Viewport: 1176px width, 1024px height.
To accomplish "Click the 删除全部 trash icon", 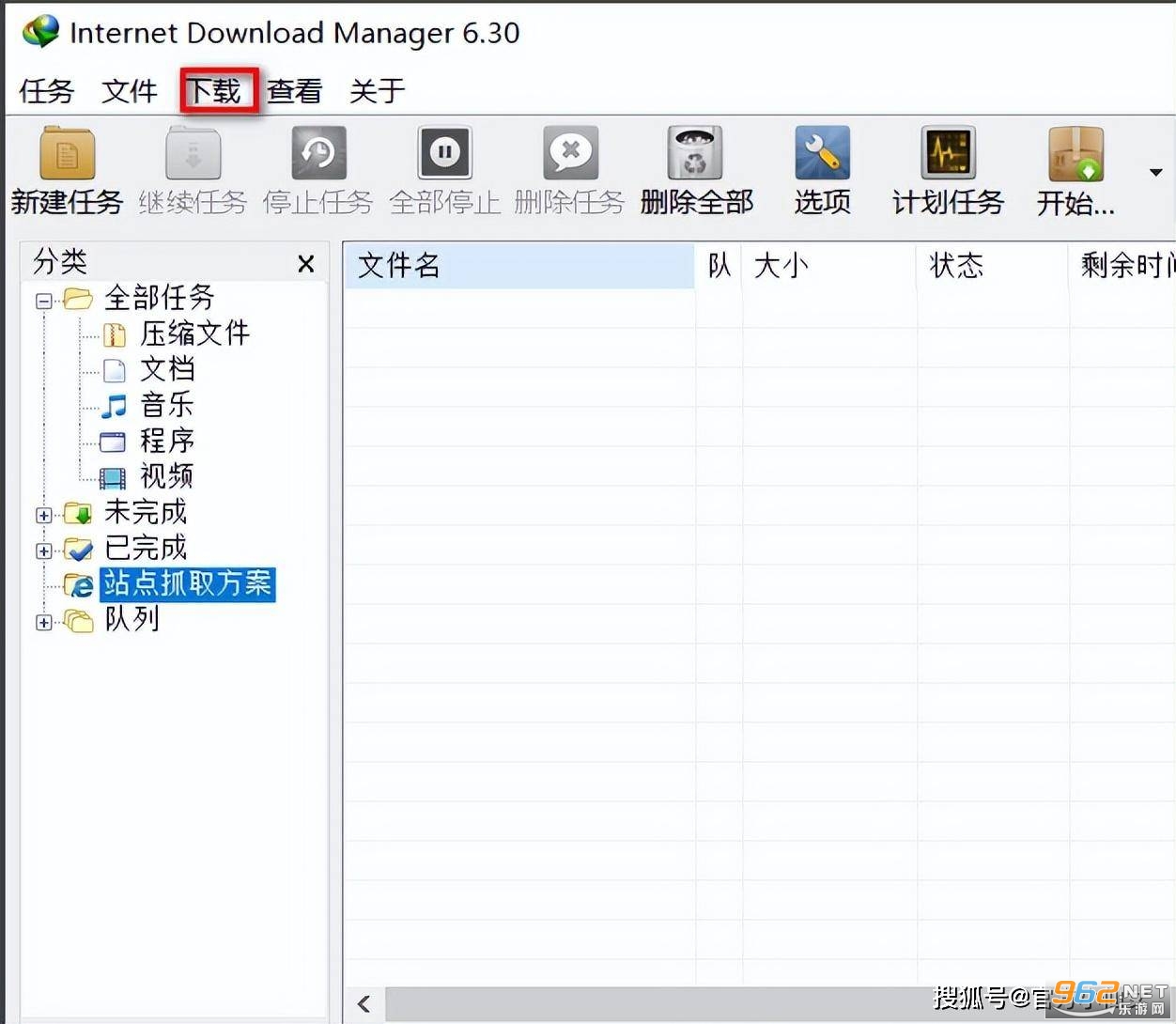I will (695, 153).
